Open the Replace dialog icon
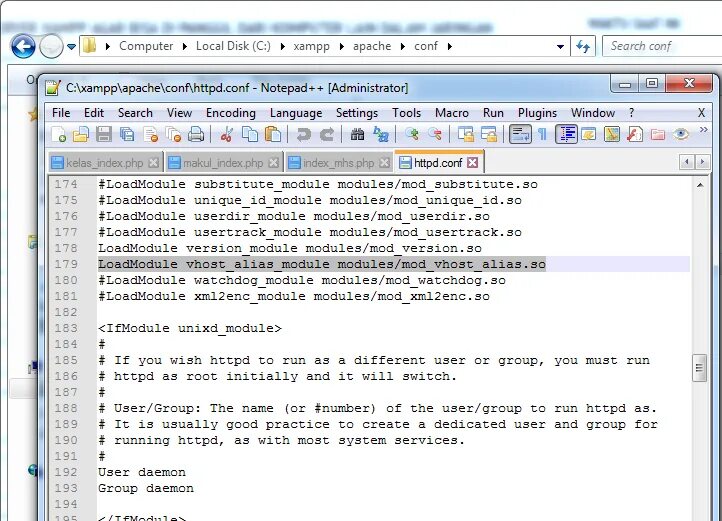The image size is (722, 521). pyautogui.click(x=381, y=135)
